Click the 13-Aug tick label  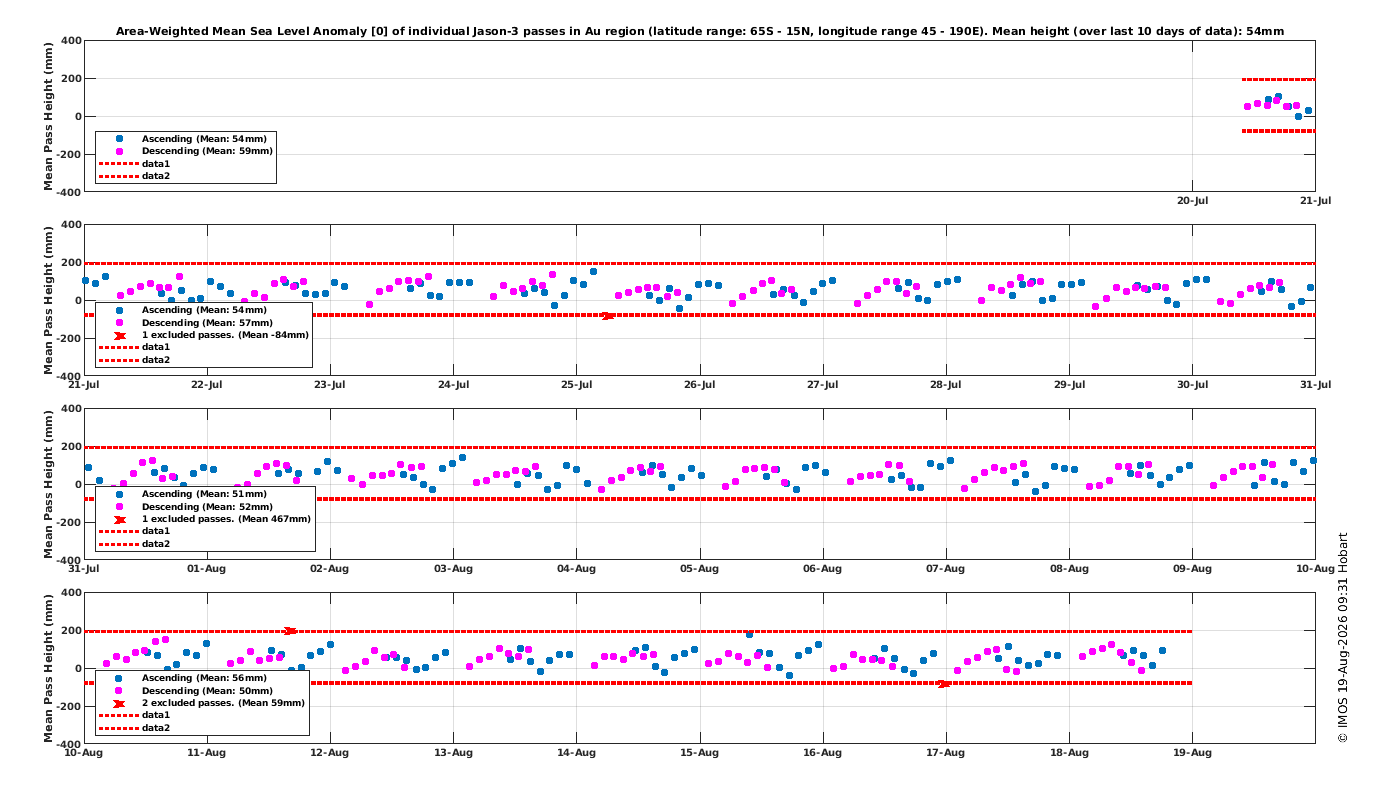pyautogui.click(x=453, y=753)
